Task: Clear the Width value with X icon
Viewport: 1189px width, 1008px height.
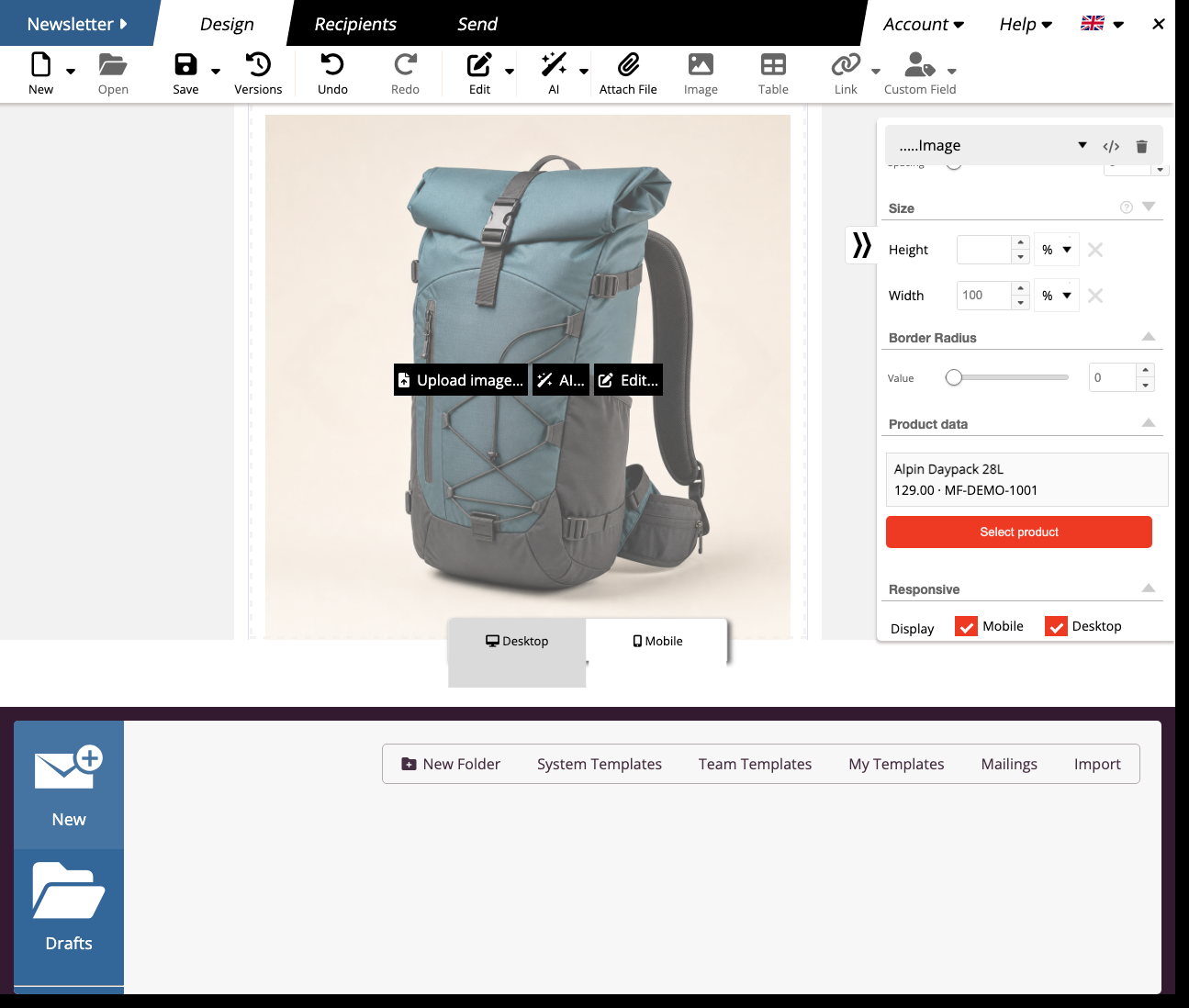Action: 1095,296
